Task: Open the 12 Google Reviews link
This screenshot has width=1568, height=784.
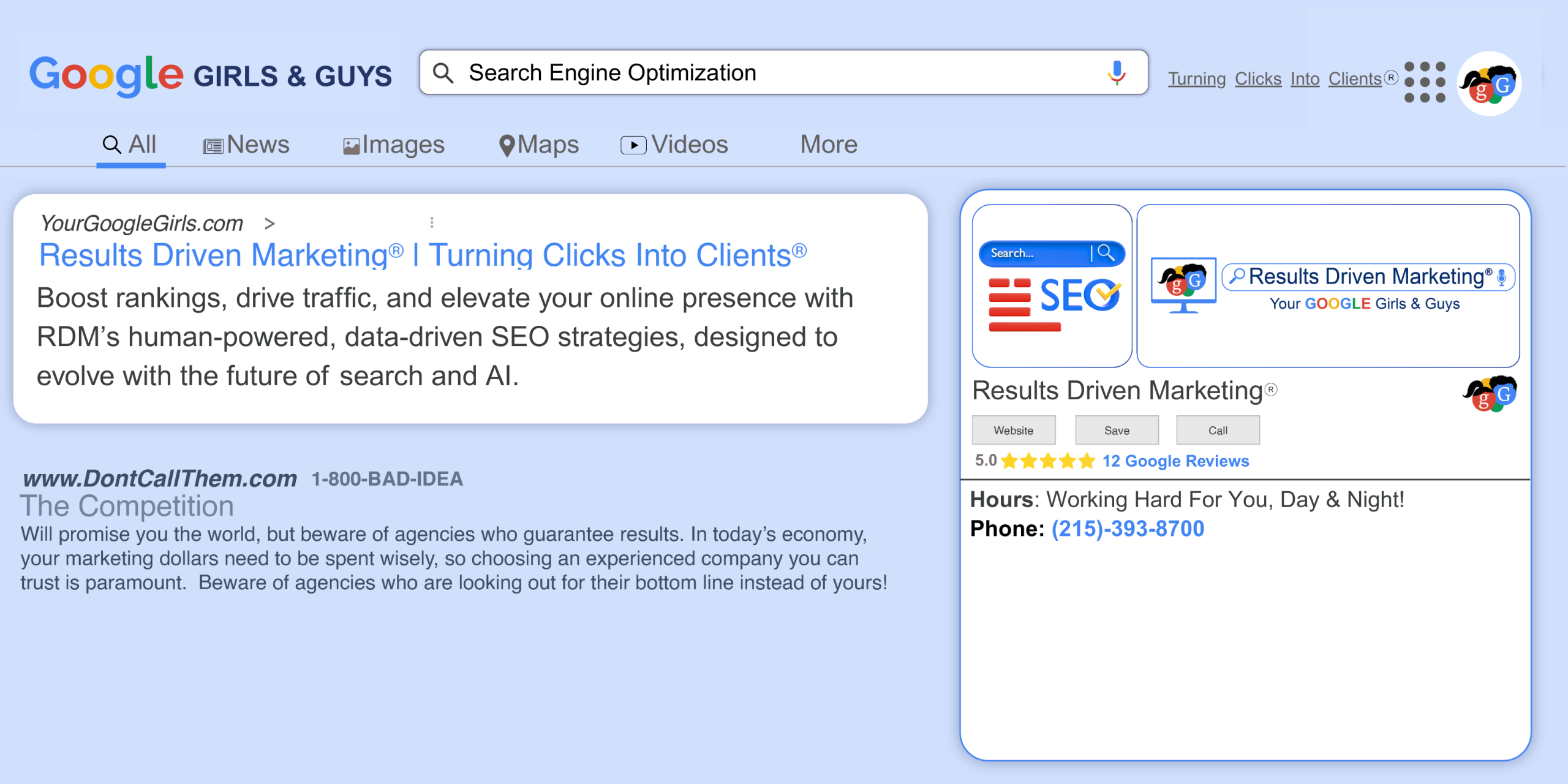Action: (1175, 461)
